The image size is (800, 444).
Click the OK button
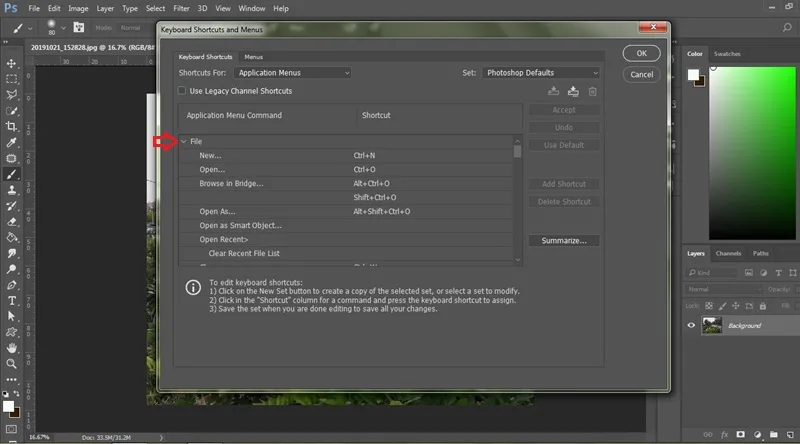[641, 53]
